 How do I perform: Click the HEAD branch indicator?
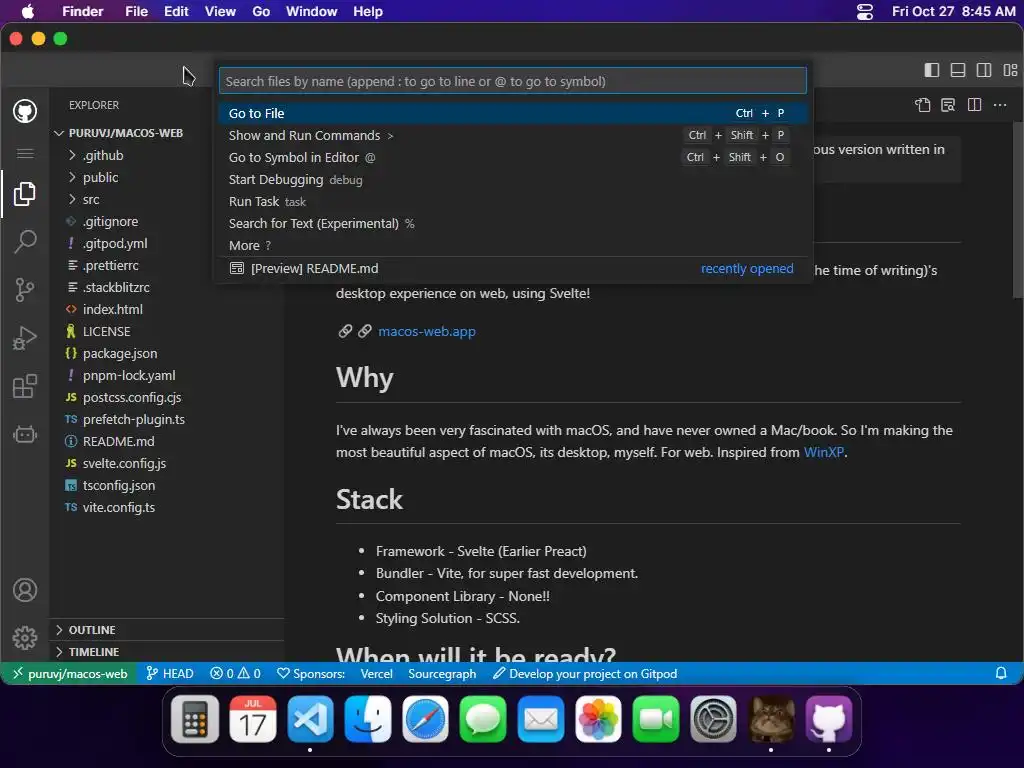point(170,673)
